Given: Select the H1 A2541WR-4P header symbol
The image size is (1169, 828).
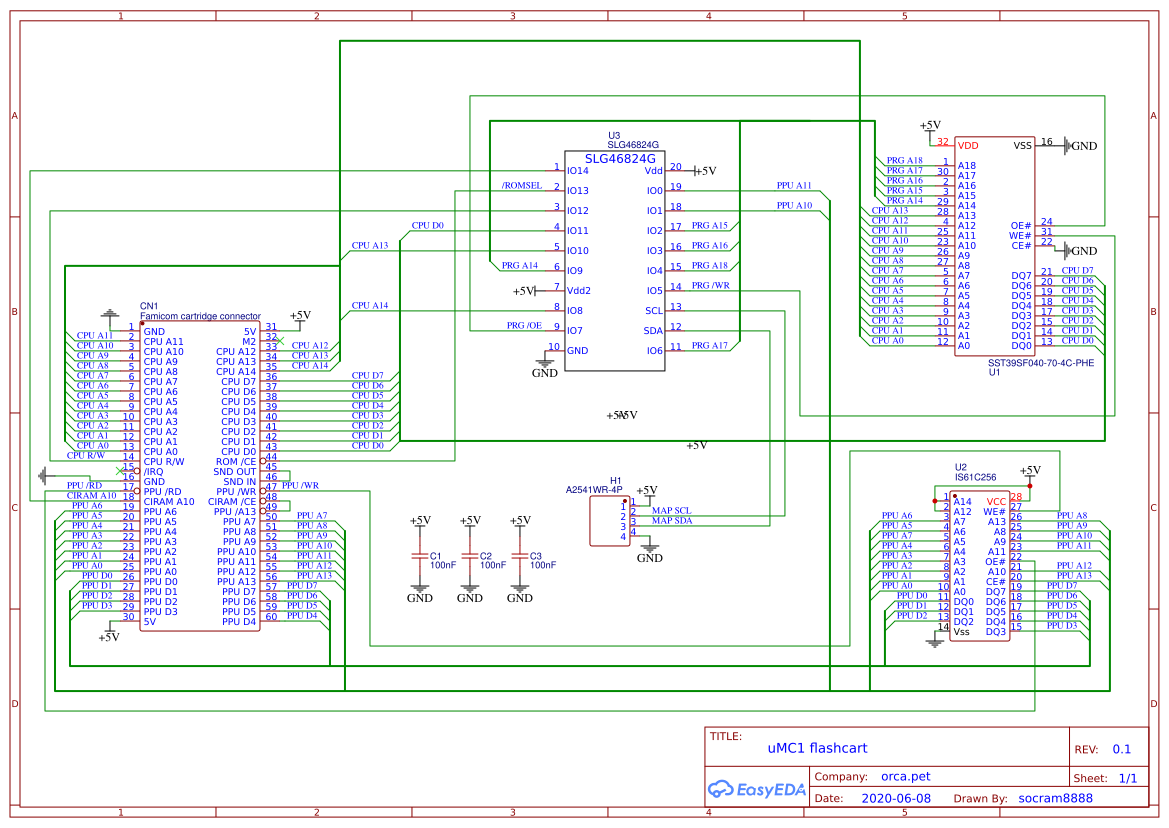Looking at the screenshot, I should click(609, 521).
